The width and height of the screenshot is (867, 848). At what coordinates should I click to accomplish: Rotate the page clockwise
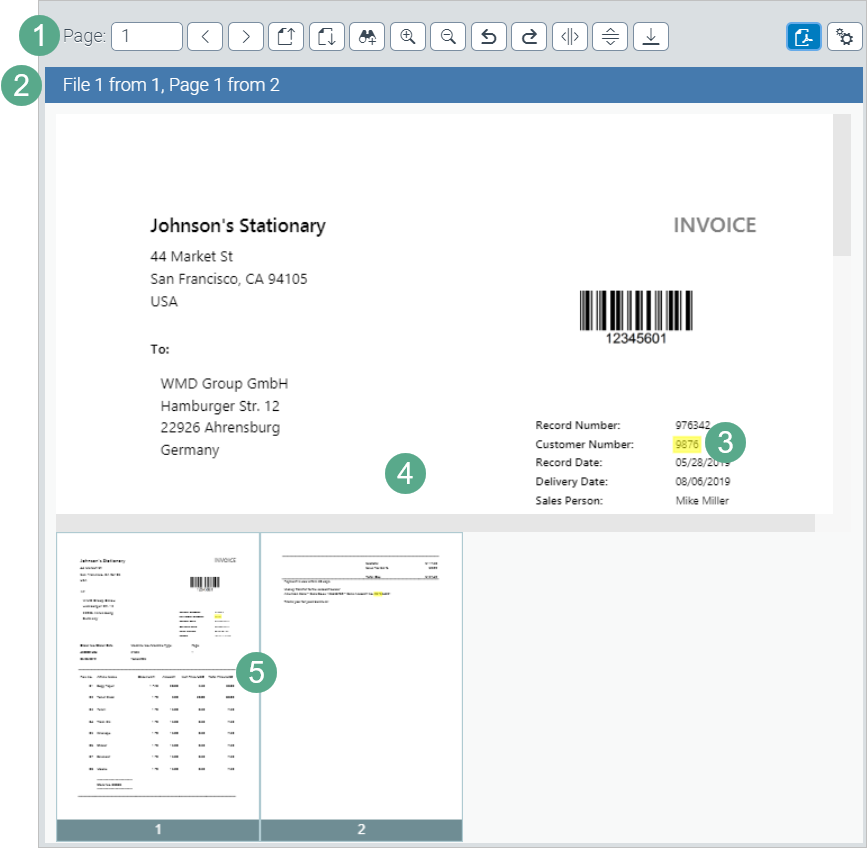(x=528, y=36)
